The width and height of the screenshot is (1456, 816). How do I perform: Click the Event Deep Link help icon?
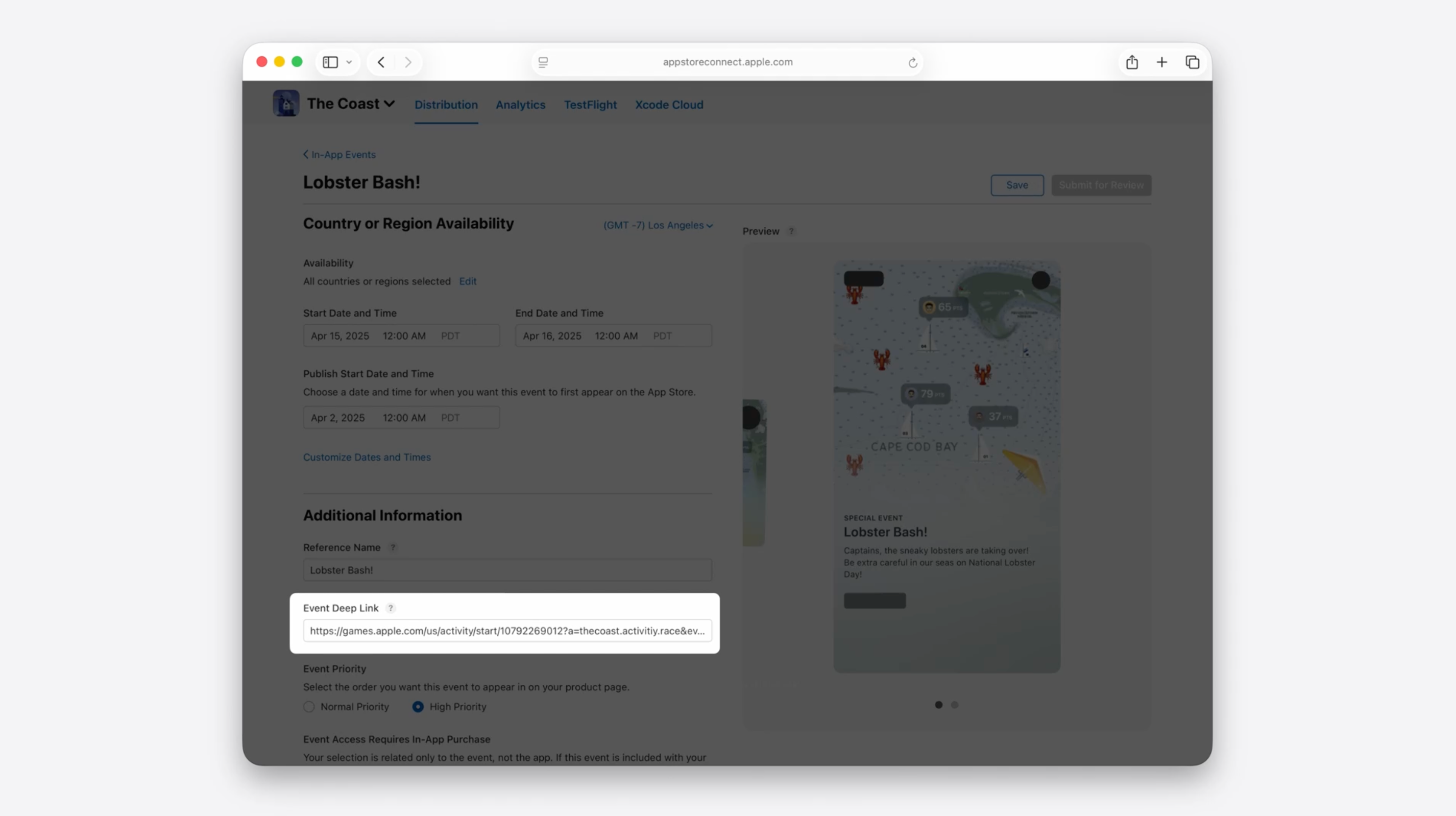[391, 608]
